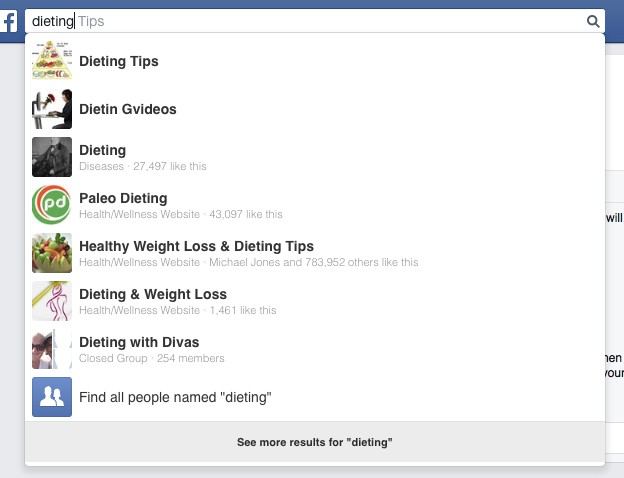Screen dimensions: 624x478
Task: Click the Dieting & Weight Loss thumbnail
Action: point(52,301)
